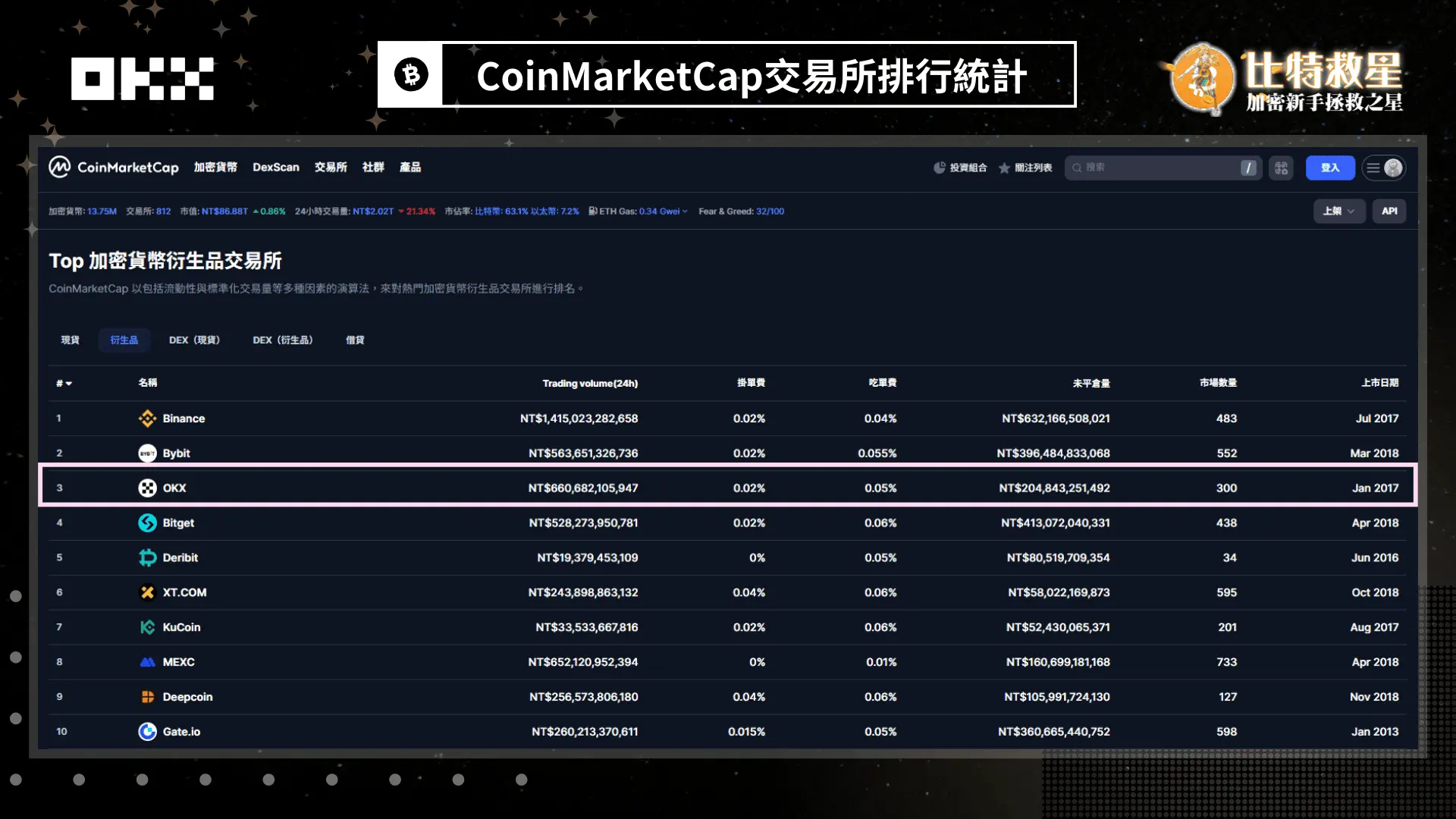Click the Binance exchange logo icon
The image size is (1456, 819).
(x=147, y=419)
